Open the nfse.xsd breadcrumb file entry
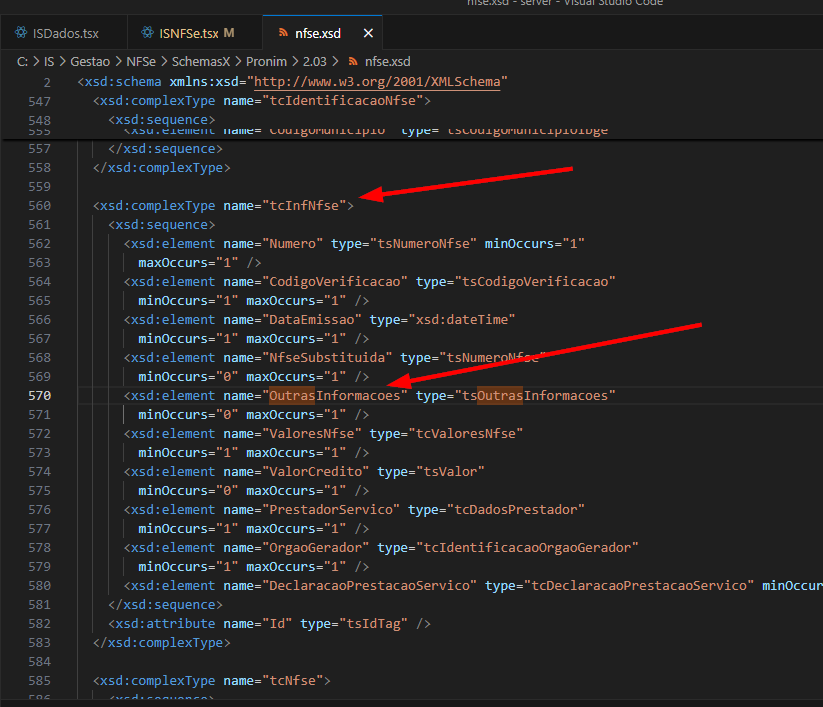Viewport: 823px width, 707px height. click(387, 61)
